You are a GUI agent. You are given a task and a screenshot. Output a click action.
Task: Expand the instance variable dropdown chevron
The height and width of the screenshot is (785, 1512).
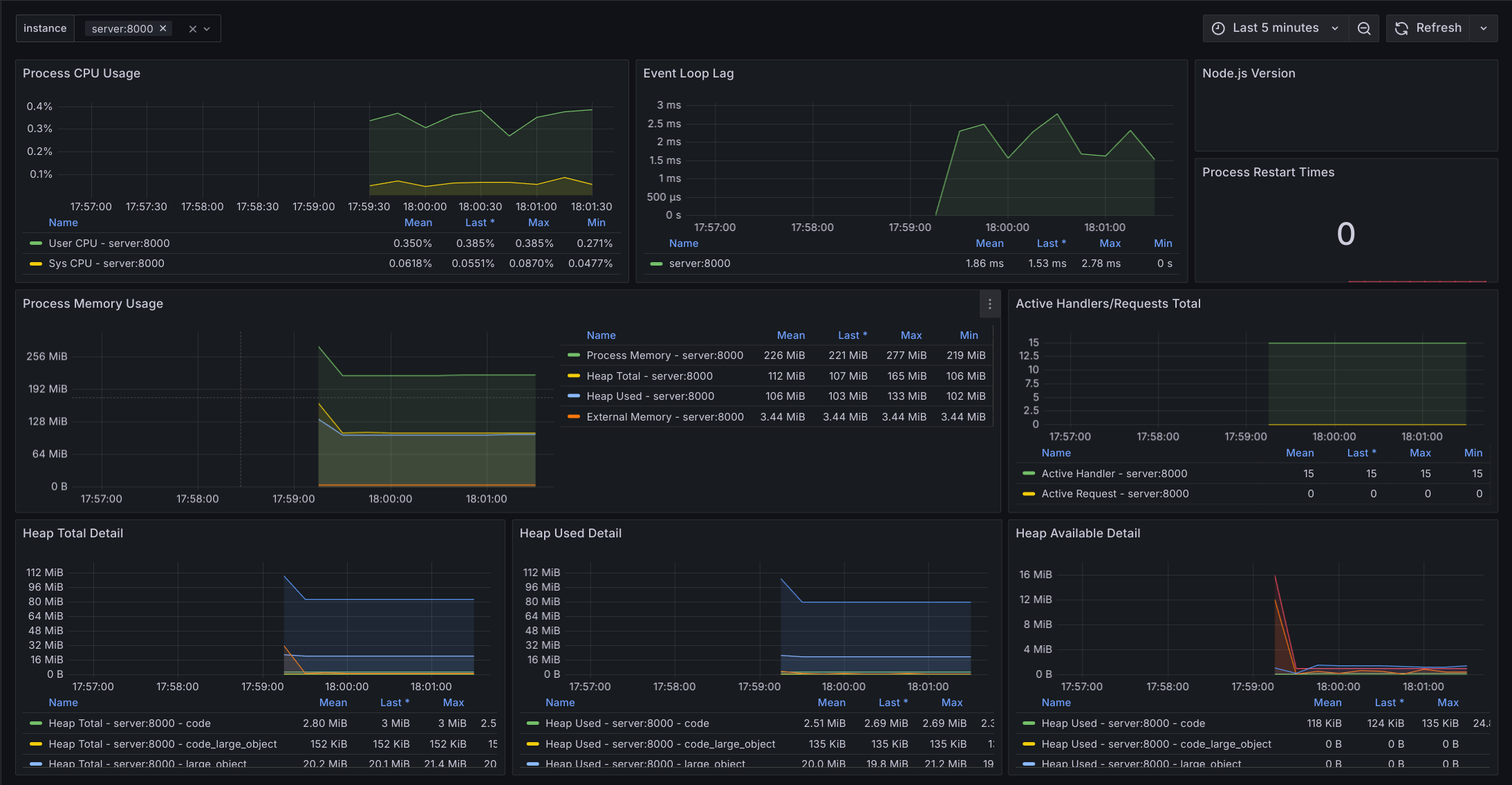pos(207,29)
